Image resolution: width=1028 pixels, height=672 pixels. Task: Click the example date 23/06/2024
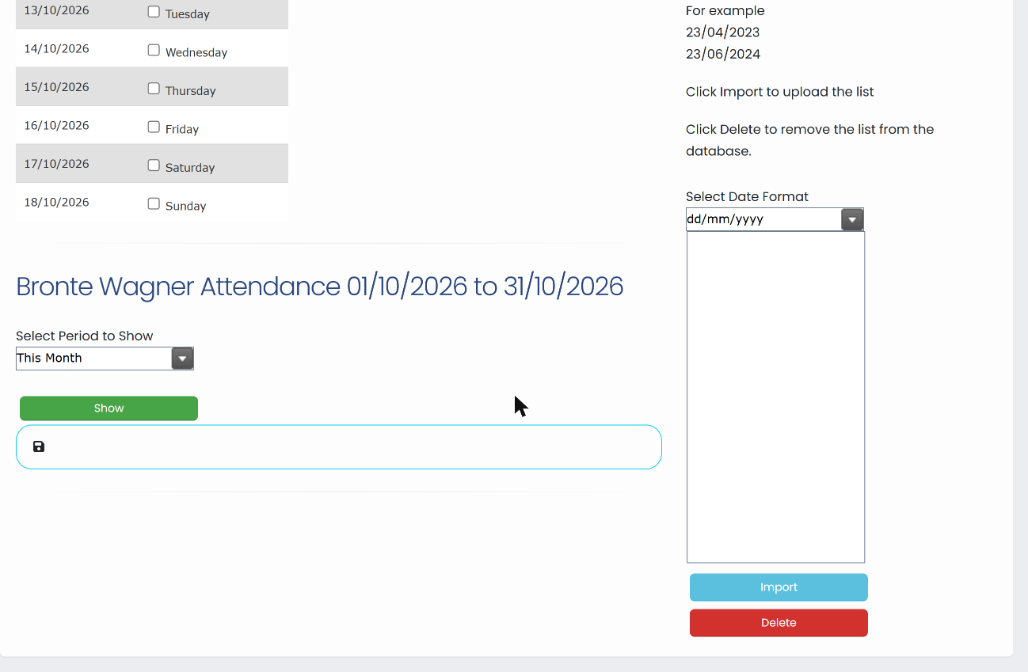pos(722,54)
